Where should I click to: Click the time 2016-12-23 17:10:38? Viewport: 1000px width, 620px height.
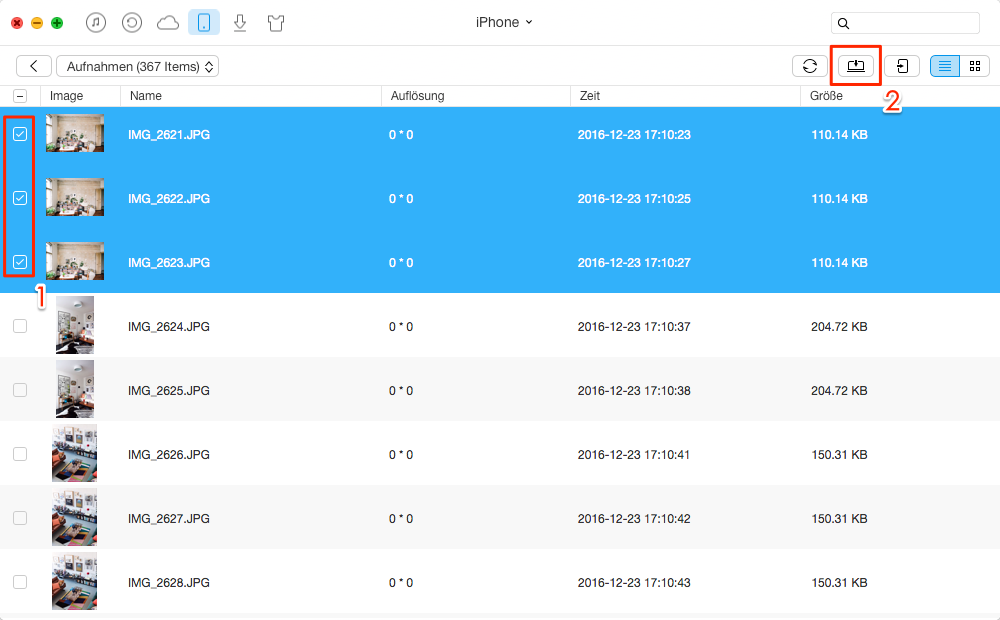(x=634, y=390)
